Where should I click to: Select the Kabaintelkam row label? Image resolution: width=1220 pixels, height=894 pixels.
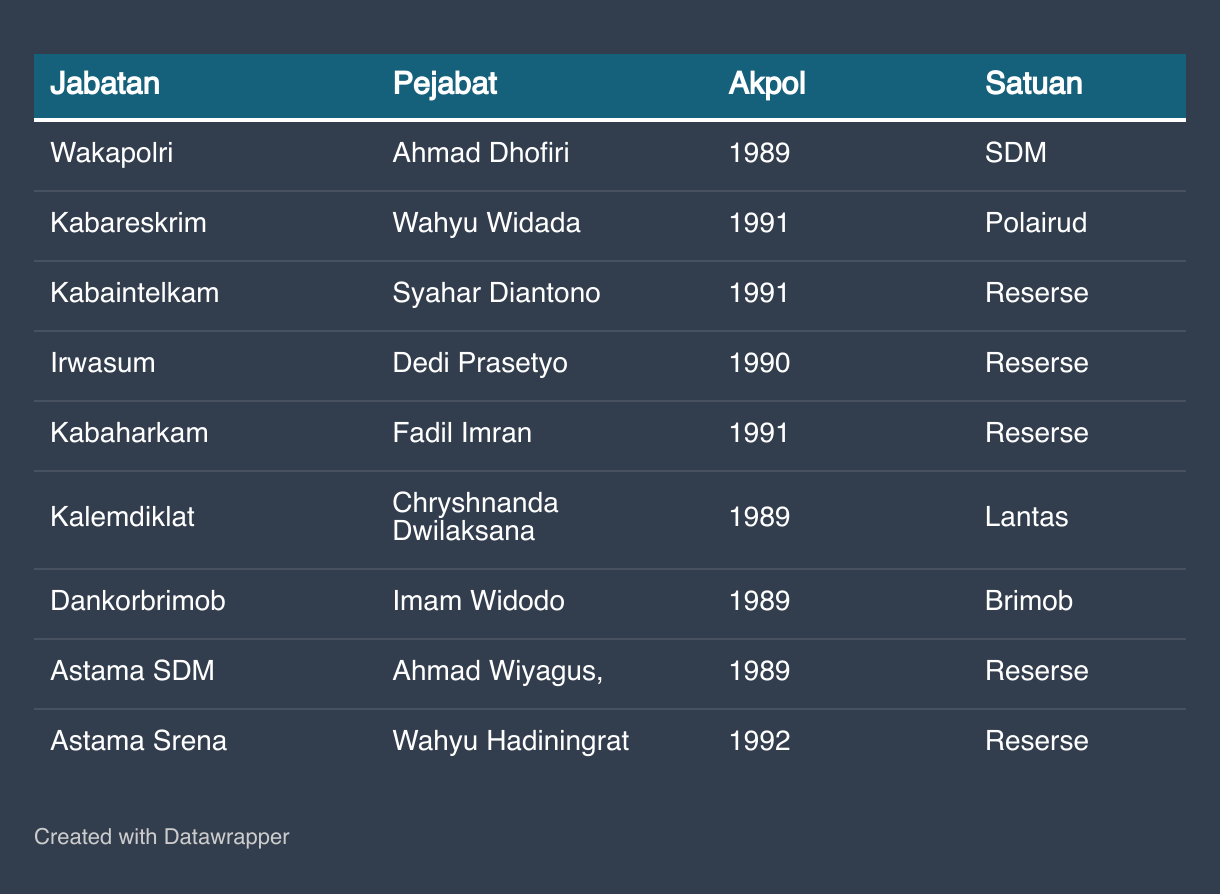point(134,292)
